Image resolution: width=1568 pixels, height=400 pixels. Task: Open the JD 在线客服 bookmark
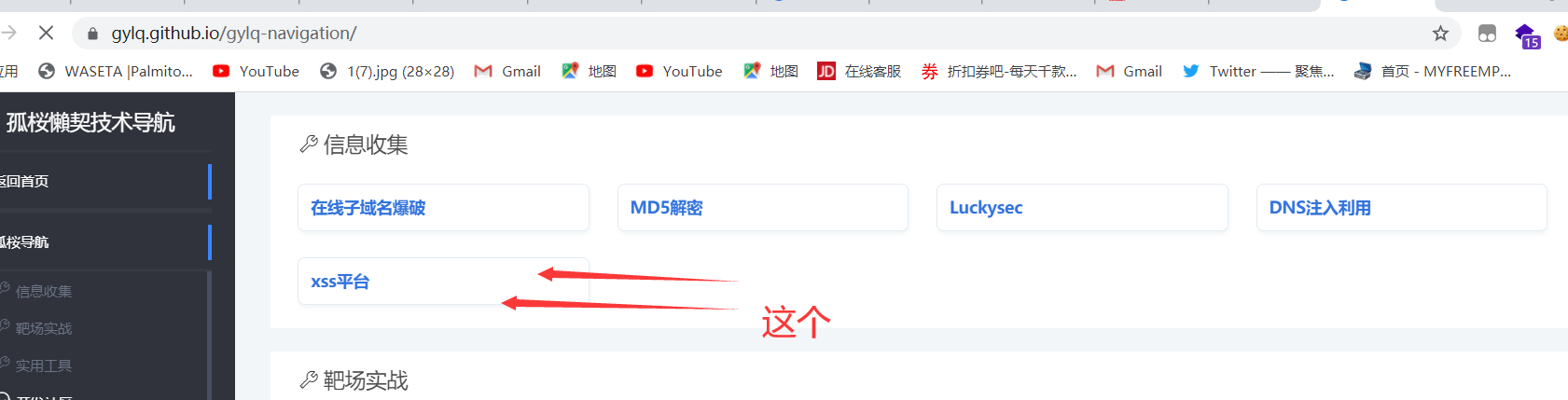click(859, 71)
